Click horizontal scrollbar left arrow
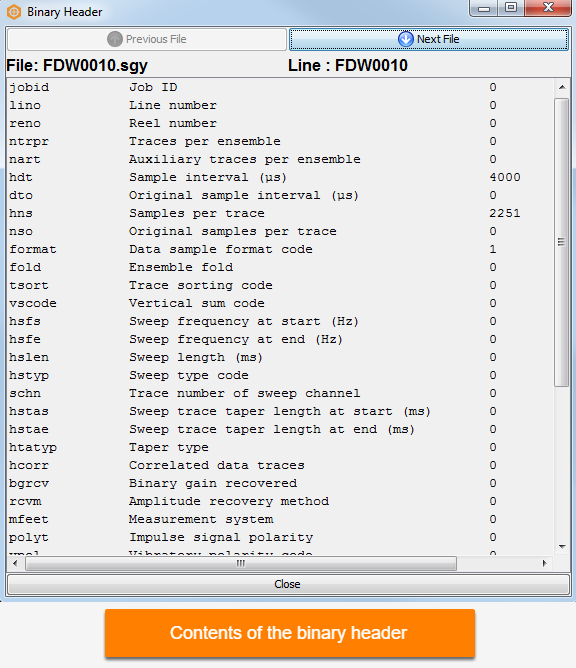Viewport: 576px width, 668px height. (15, 563)
